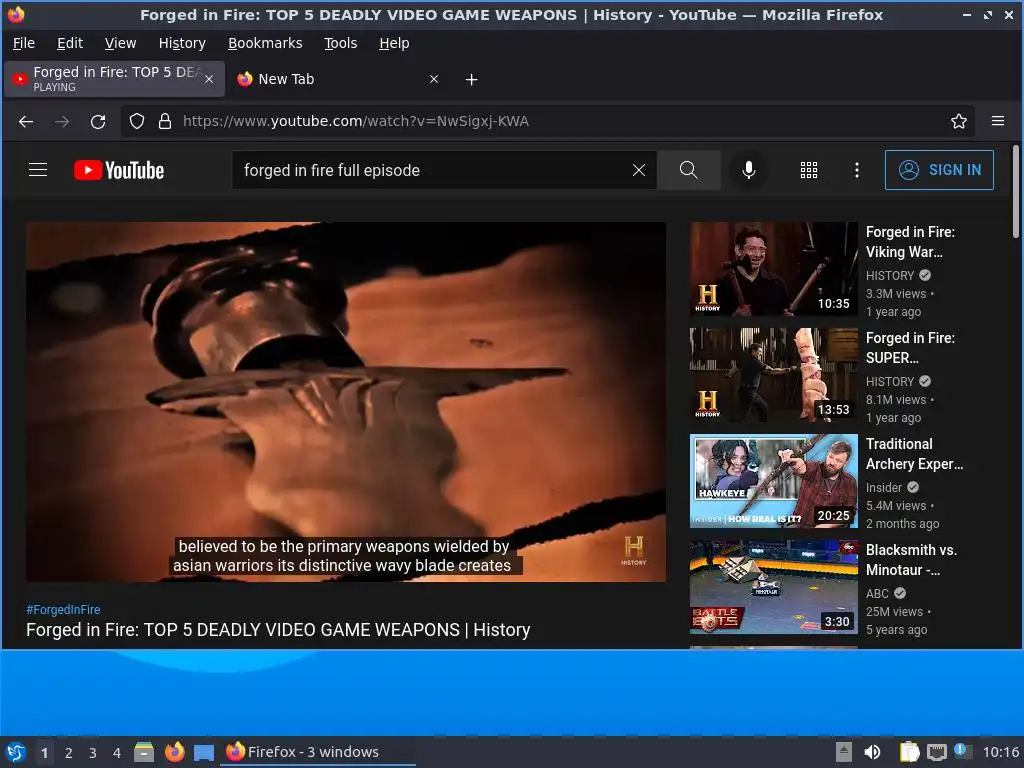This screenshot has width=1024, height=768.
Task: Visit Insider channel name
Action: 884,487
